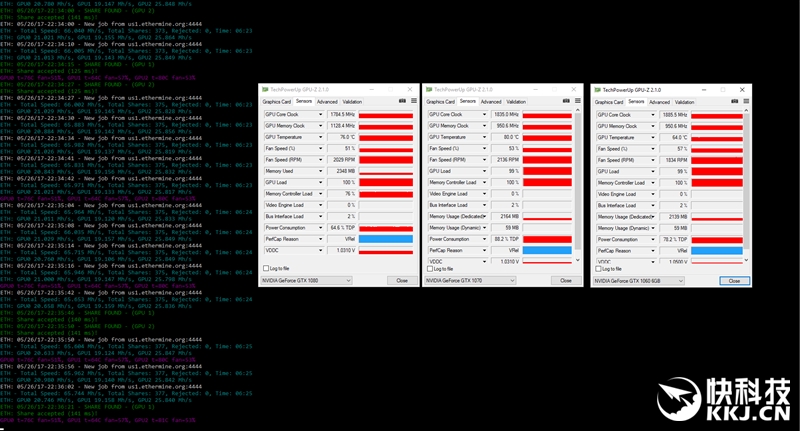Switch to Advanced tab in GTX 1060 window

(x=659, y=102)
